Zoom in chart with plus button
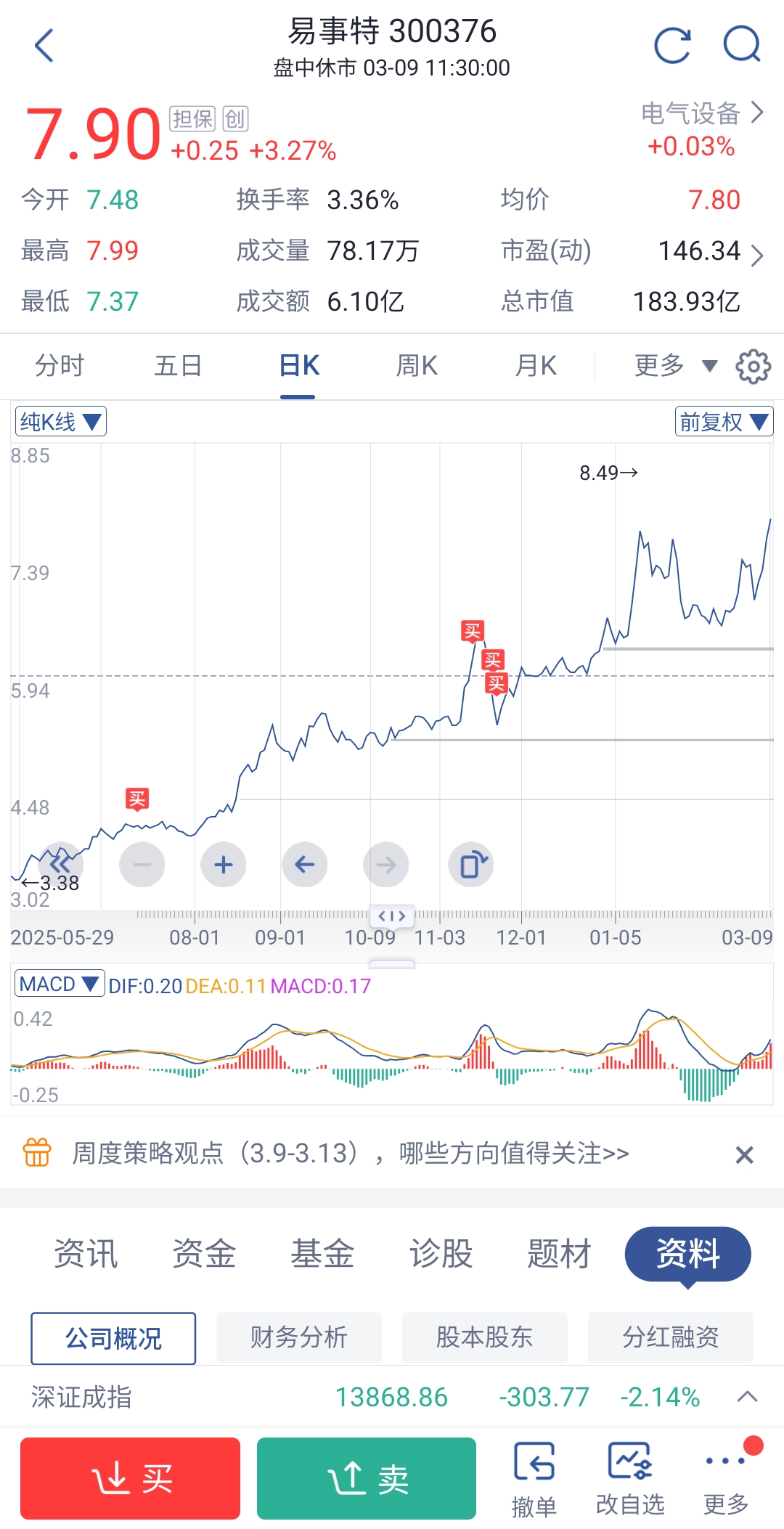The height and width of the screenshot is (1529, 784). [x=224, y=865]
